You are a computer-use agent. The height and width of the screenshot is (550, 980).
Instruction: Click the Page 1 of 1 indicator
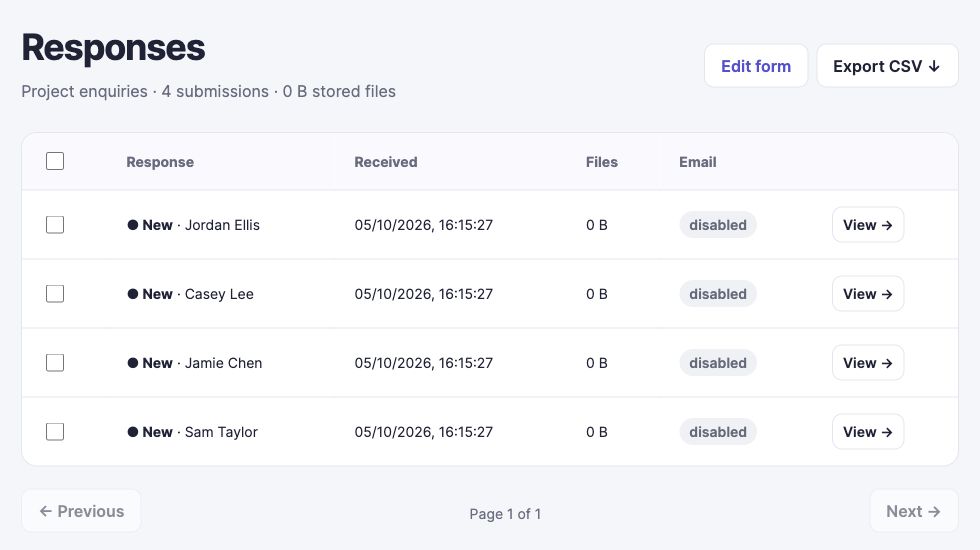pyautogui.click(x=505, y=514)
